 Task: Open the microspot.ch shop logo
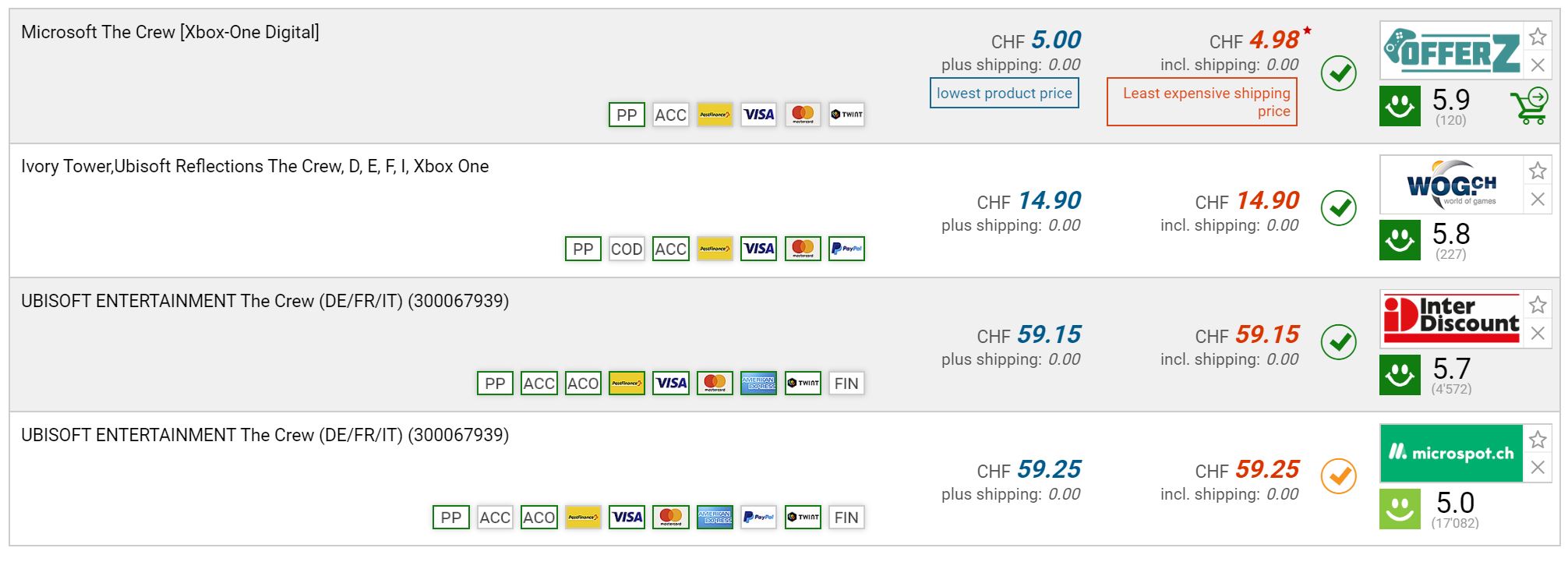pos(1451,453)
